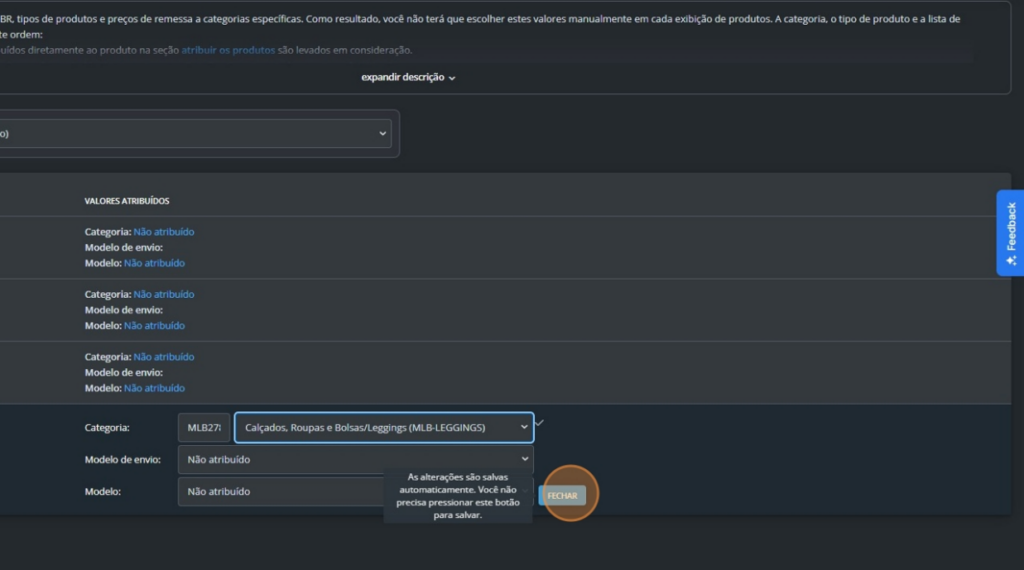Image resolution: width=1024 pixels, height=570 pixels.
Task: Click third row's Modelo Não atribuído link
Action: coord(154,388)
